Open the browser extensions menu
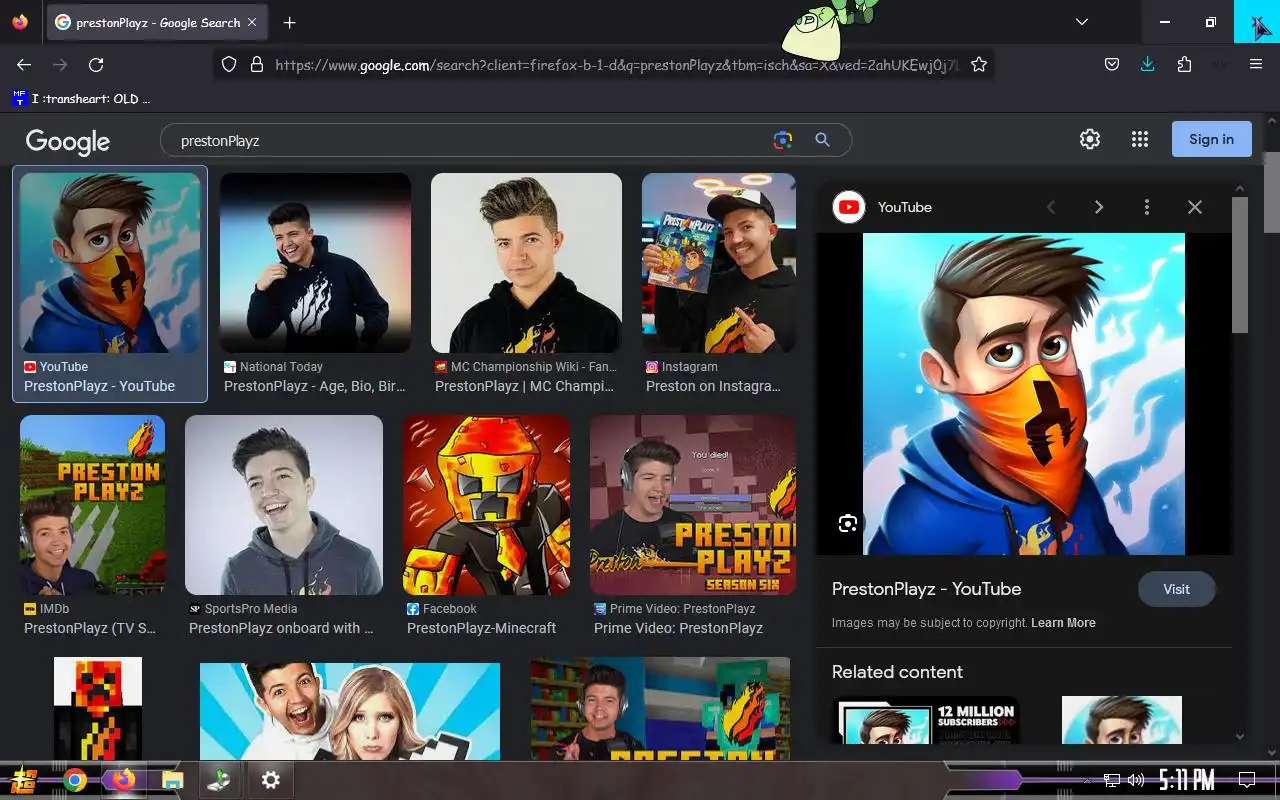This screenshot has width=1280, height=800. pos(1184,64)
